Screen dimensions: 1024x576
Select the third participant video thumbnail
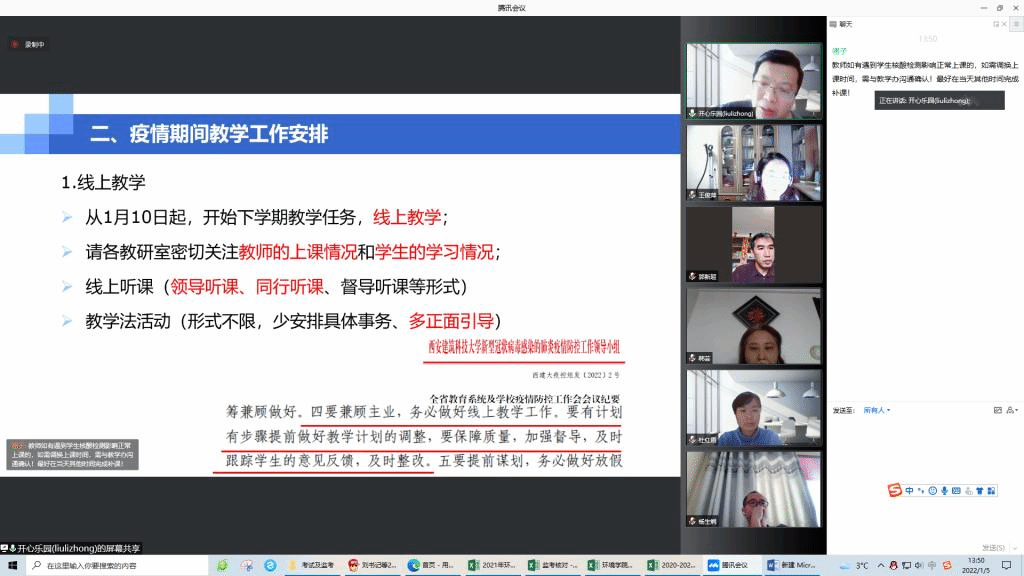[753, 244]
